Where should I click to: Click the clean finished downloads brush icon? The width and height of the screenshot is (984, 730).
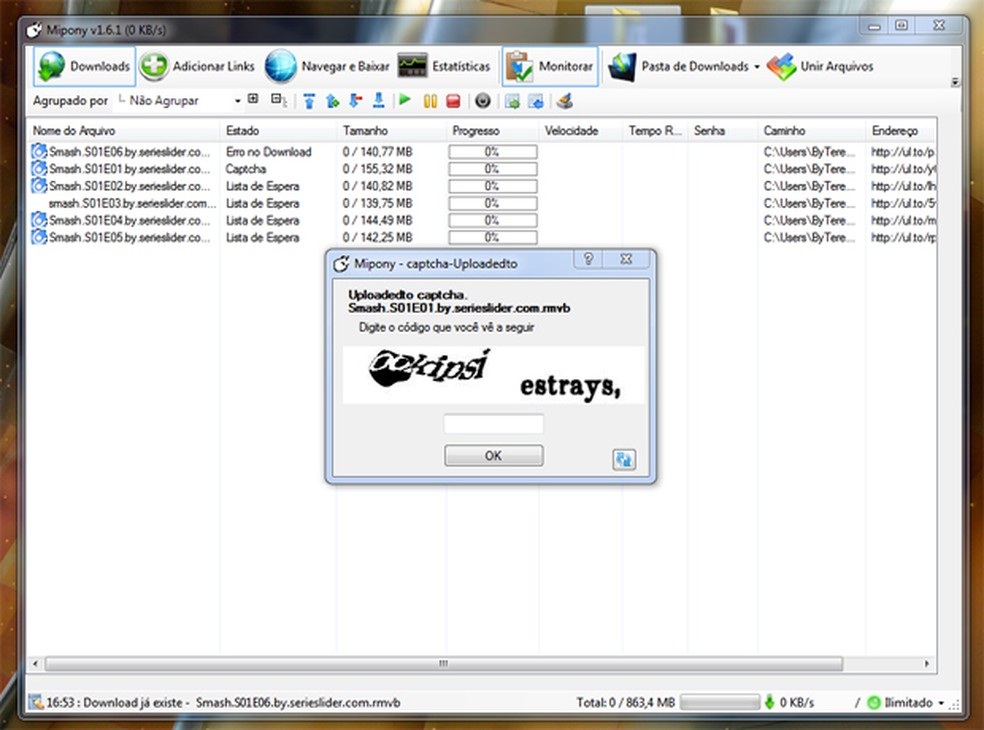coord(565,100)
